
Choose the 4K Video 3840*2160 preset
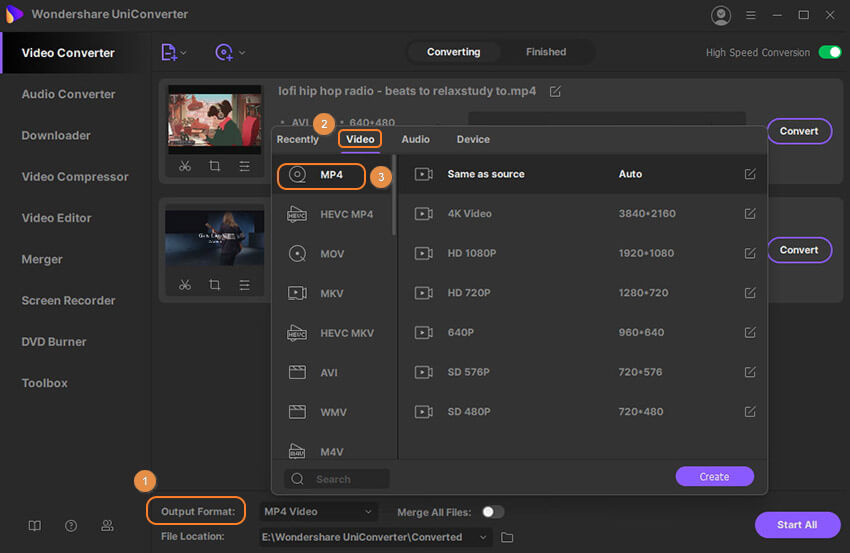pos(582,214)
